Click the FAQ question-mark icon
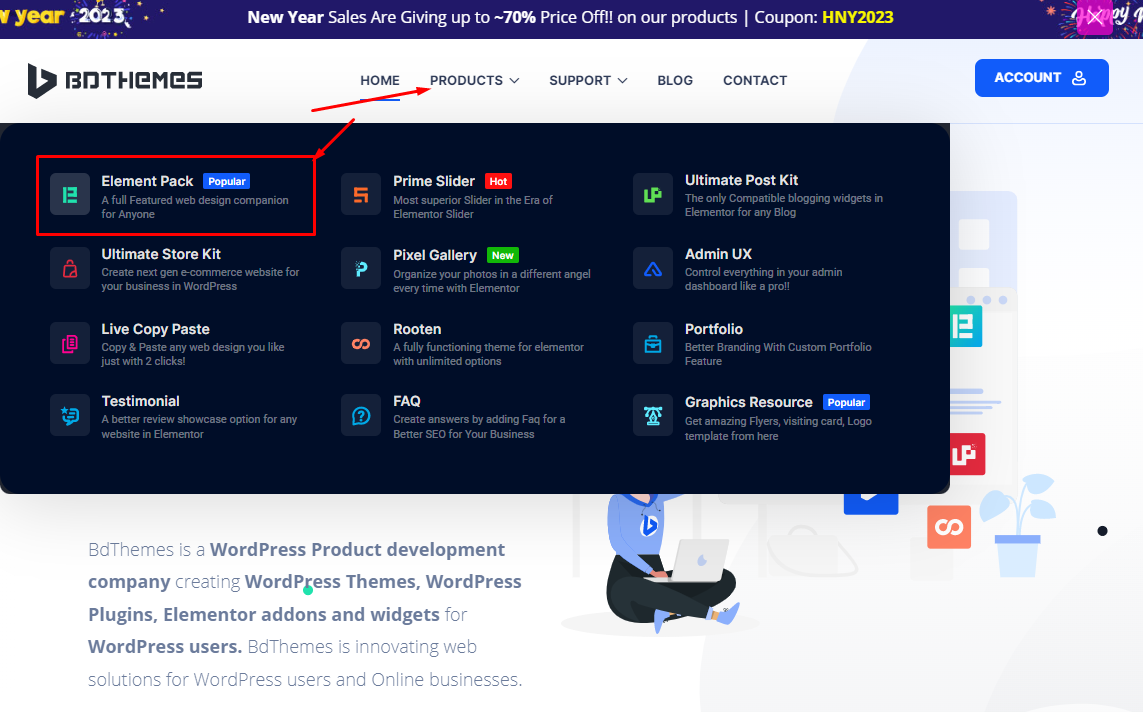The image size is (1143, 712). pos(361,415)
